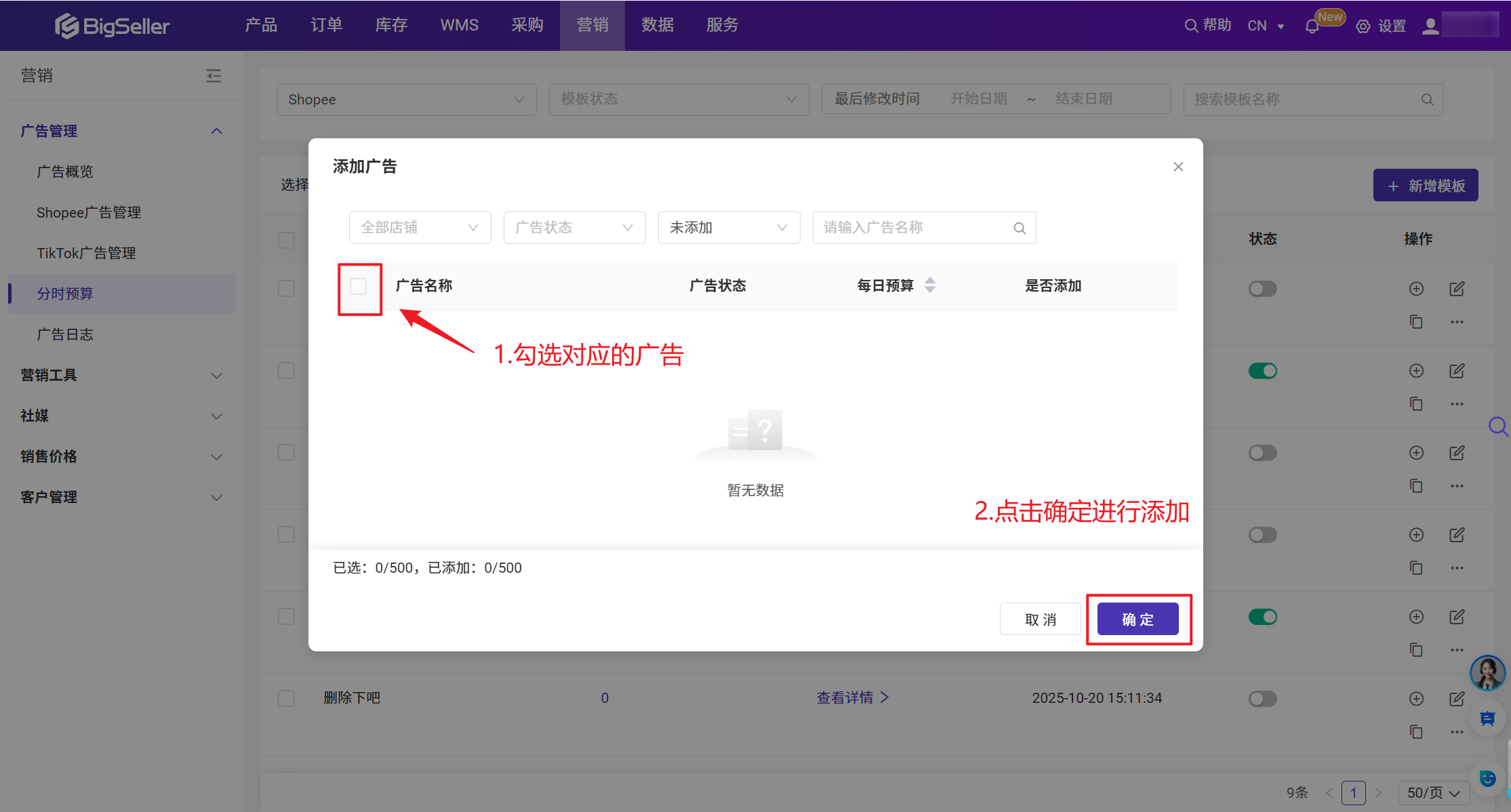Open the 全部店铺 store dropdown
The width and height of the screenshot is (1511, 812).
[420, 228]
